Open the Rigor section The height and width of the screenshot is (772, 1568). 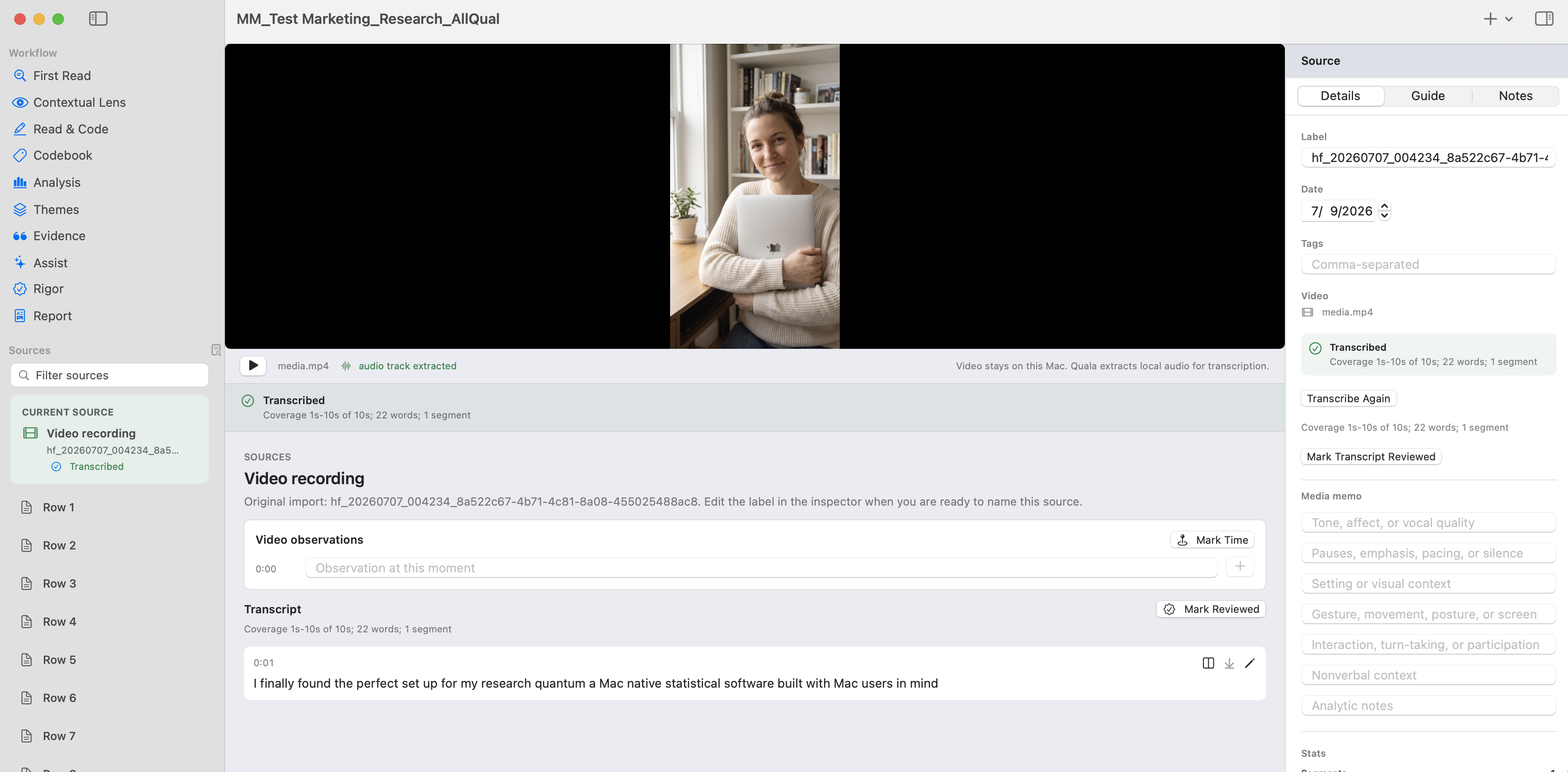click(x=48, y=289)
